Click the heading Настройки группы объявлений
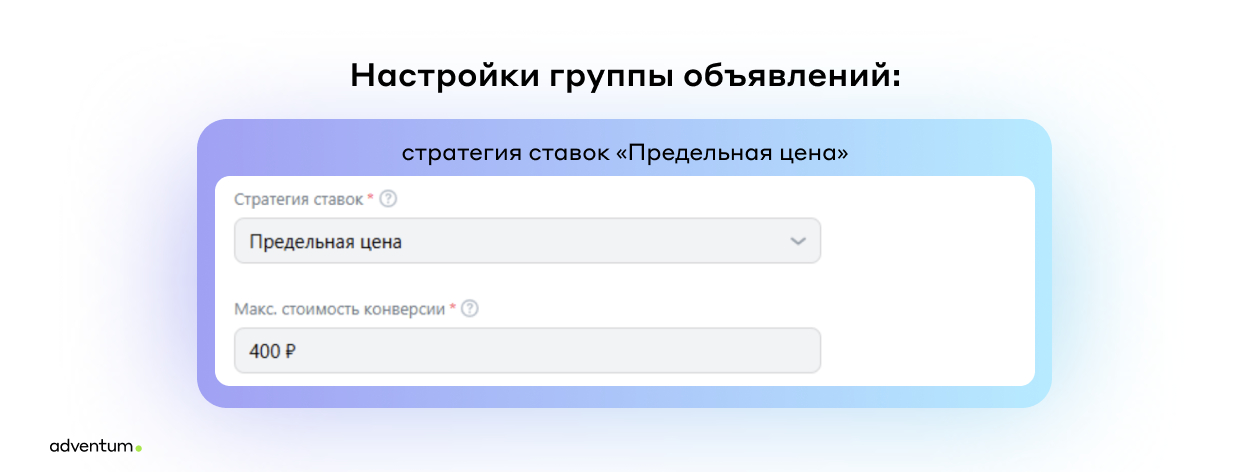The height and width of the screenshot is (472, 1250). pyautogui.click(x=625, y=76)
